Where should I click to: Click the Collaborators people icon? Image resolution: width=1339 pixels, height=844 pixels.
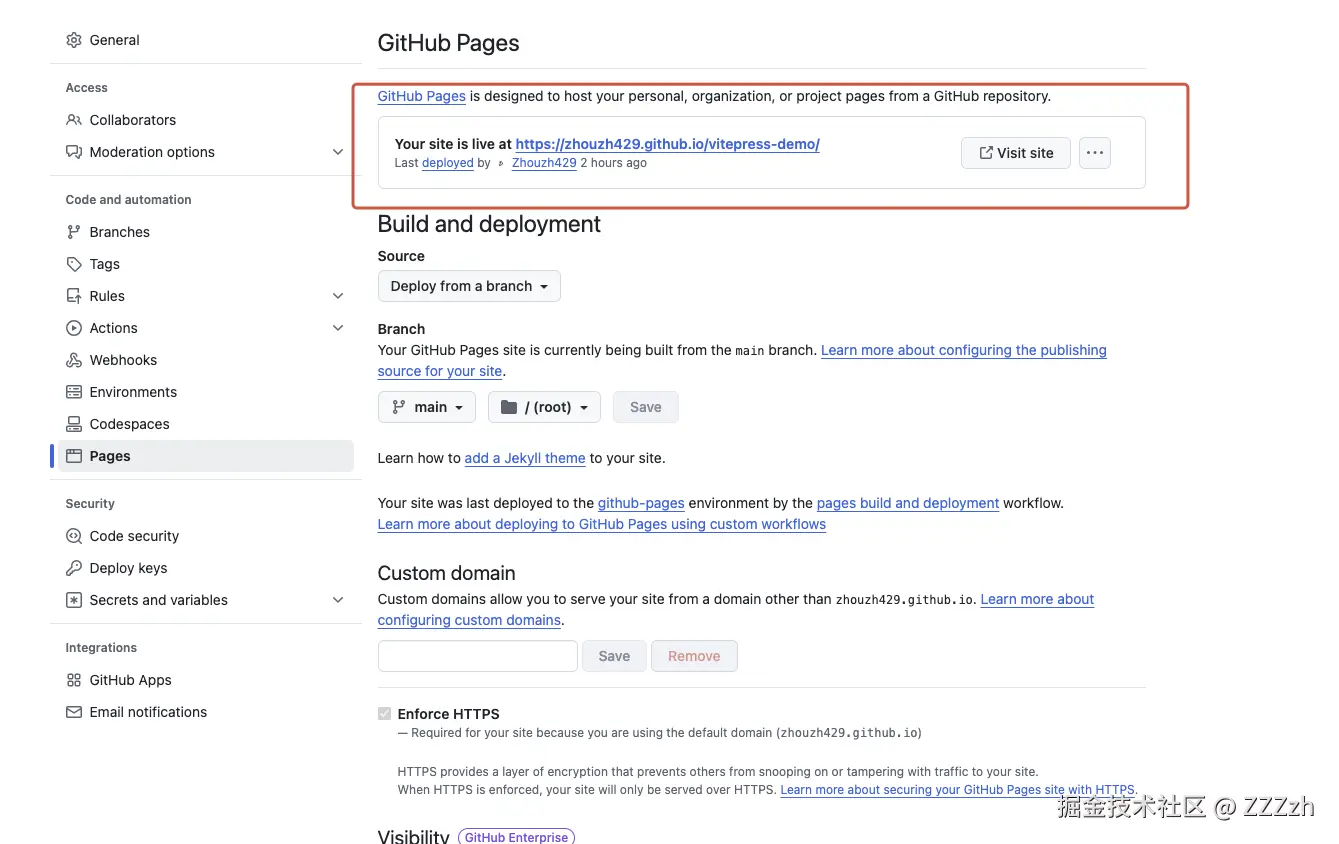74,120
